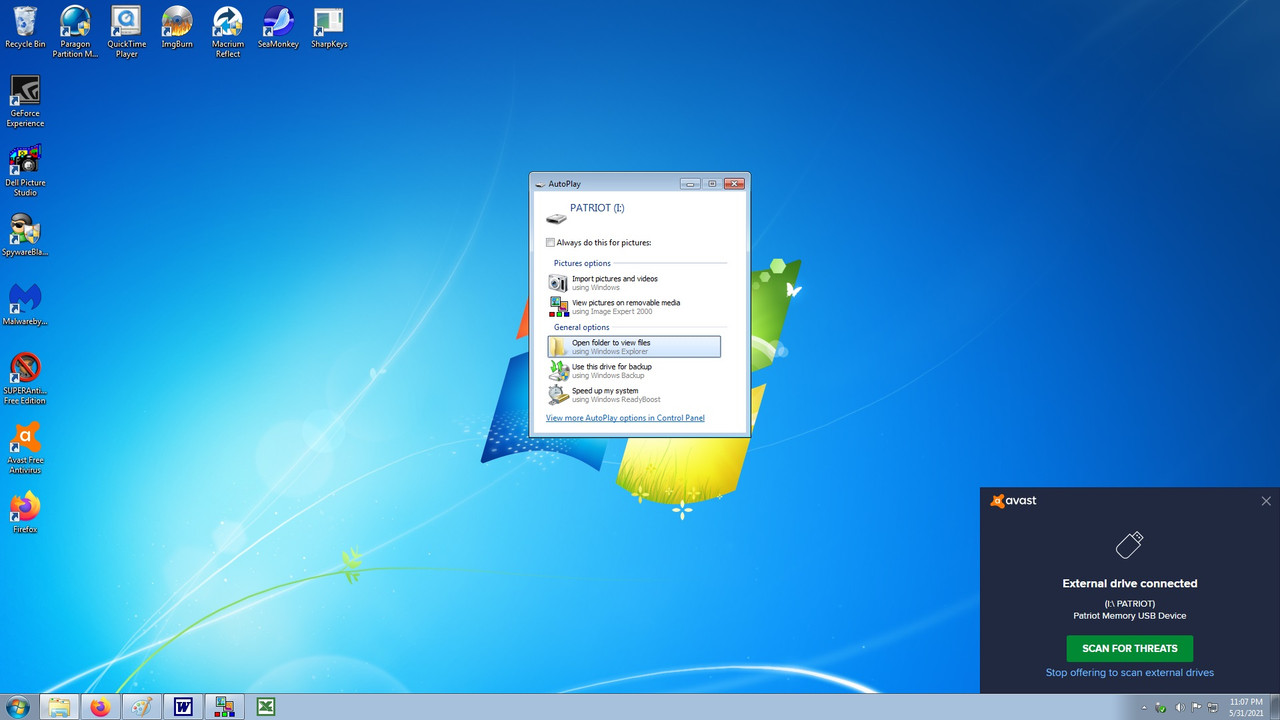Launch the SeaMonkey browser
The height and width of the screenshot is (720, 1280).
click(278, 22)
